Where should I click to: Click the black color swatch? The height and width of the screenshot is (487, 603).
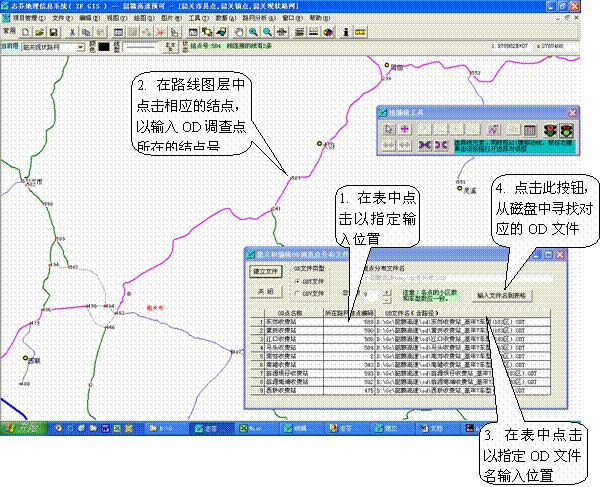[104, 47]
